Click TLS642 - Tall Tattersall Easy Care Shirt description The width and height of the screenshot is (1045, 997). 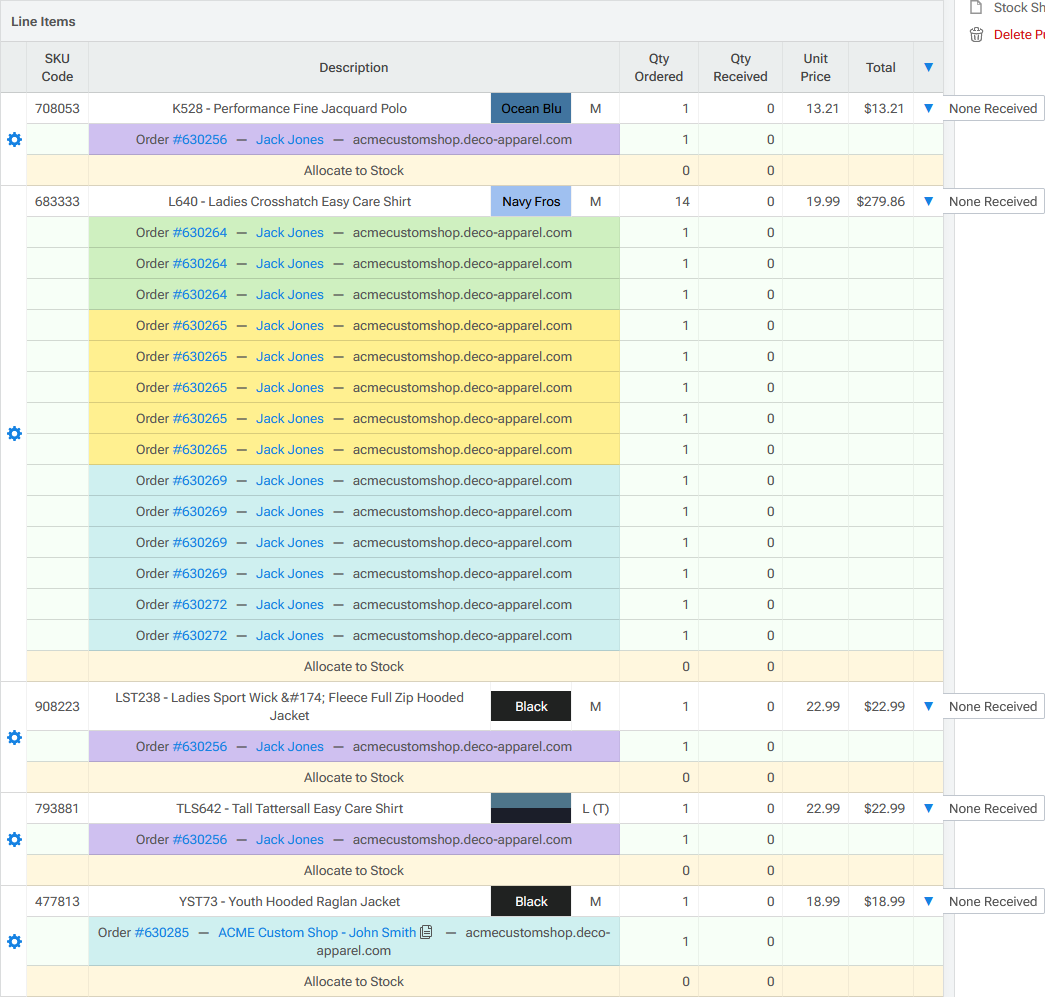click(289, 808)
